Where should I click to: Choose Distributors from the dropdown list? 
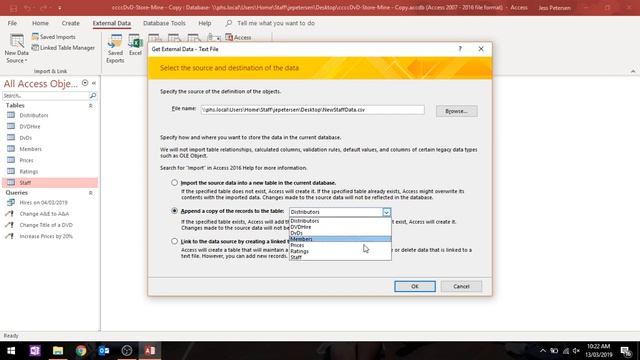tap(340, 221)
